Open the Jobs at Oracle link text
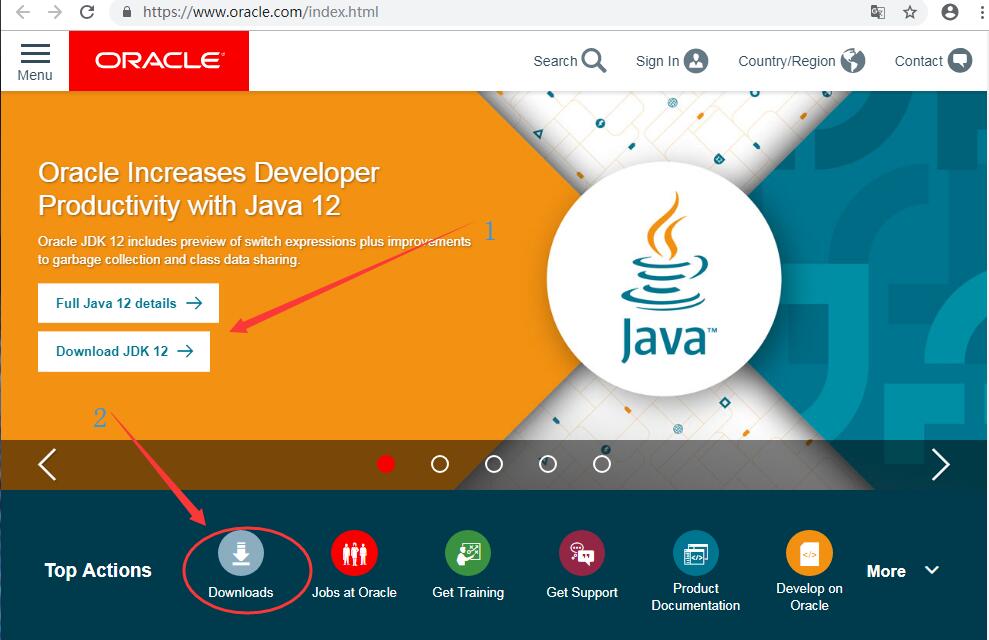989x640 pixels. pos(354,592)
